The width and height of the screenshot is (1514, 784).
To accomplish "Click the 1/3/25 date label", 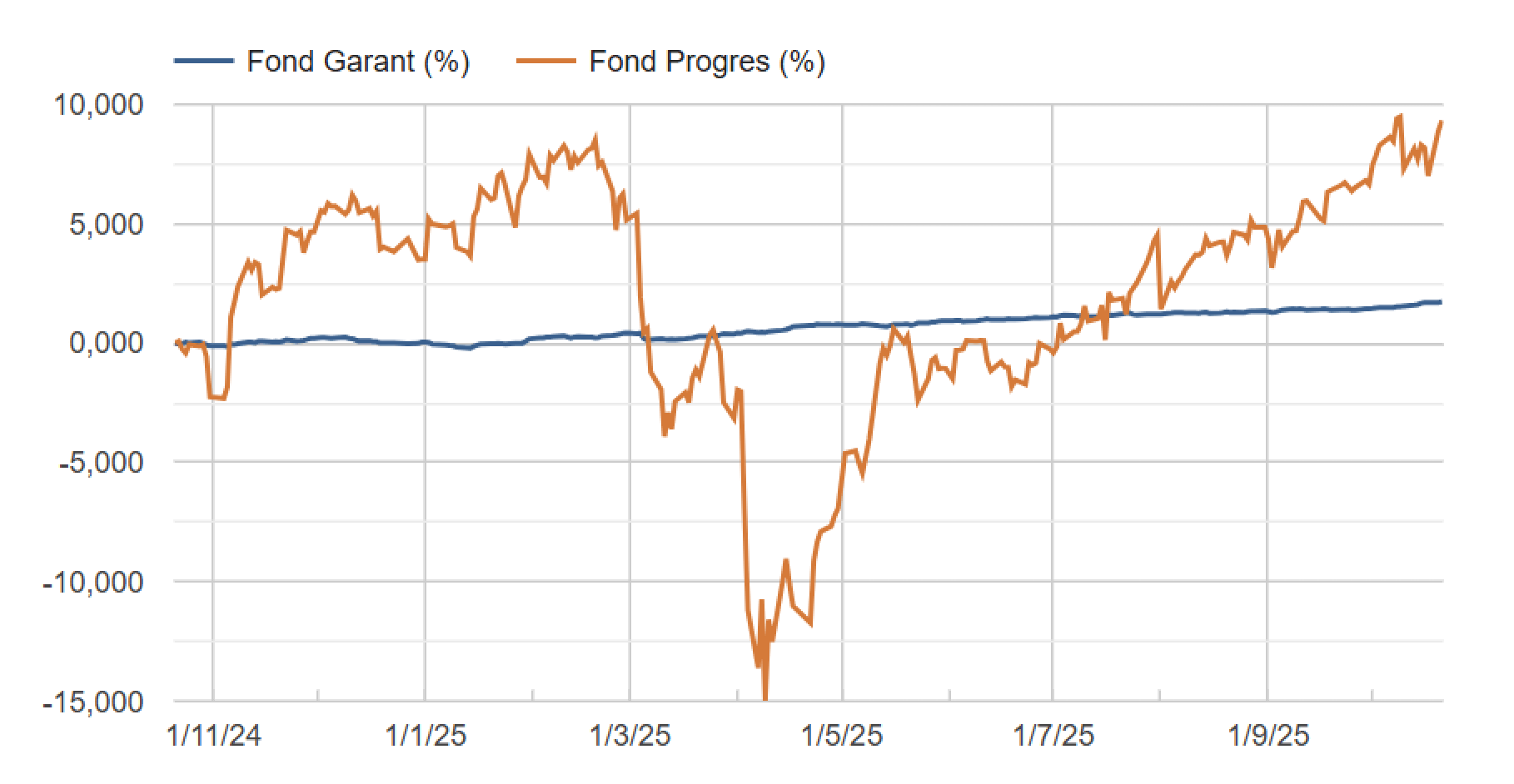I will click(630, 737).
